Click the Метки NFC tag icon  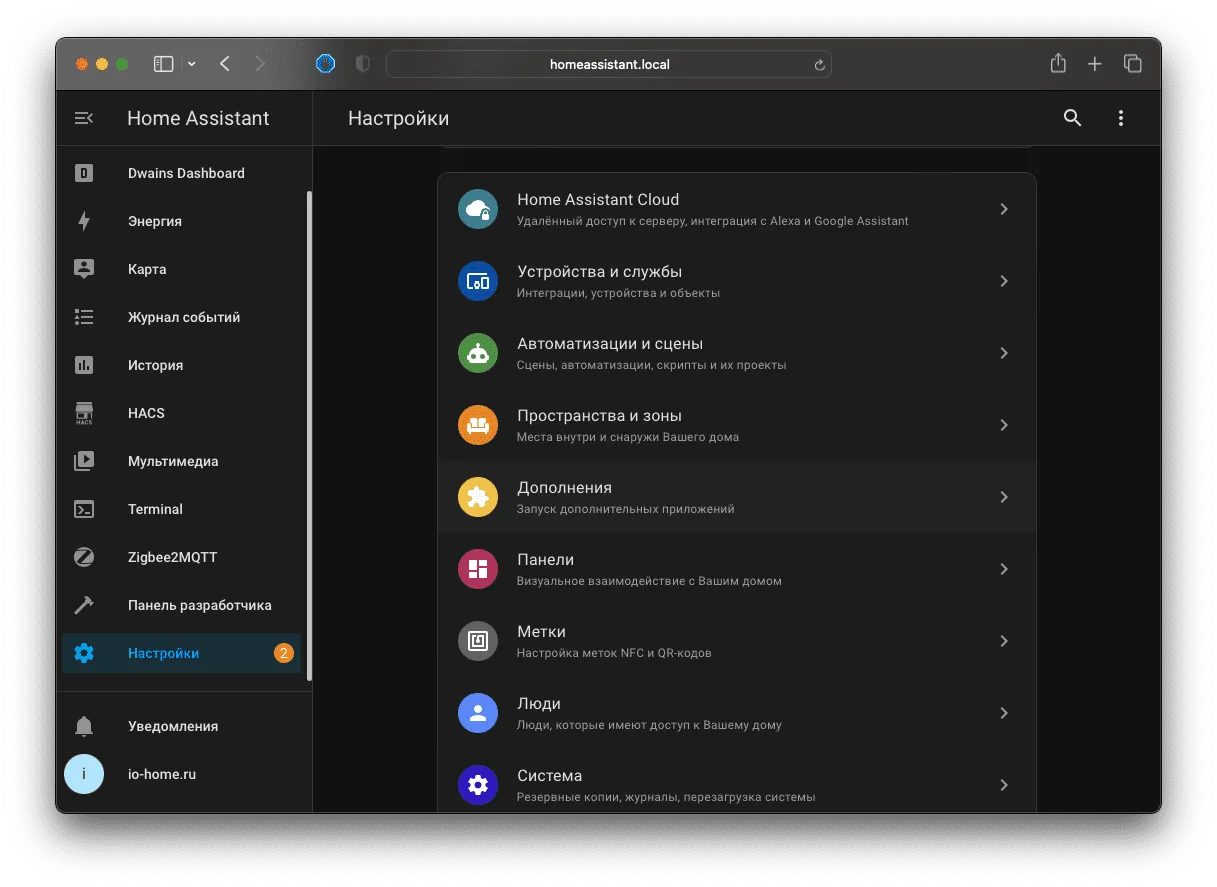[478, 641]
